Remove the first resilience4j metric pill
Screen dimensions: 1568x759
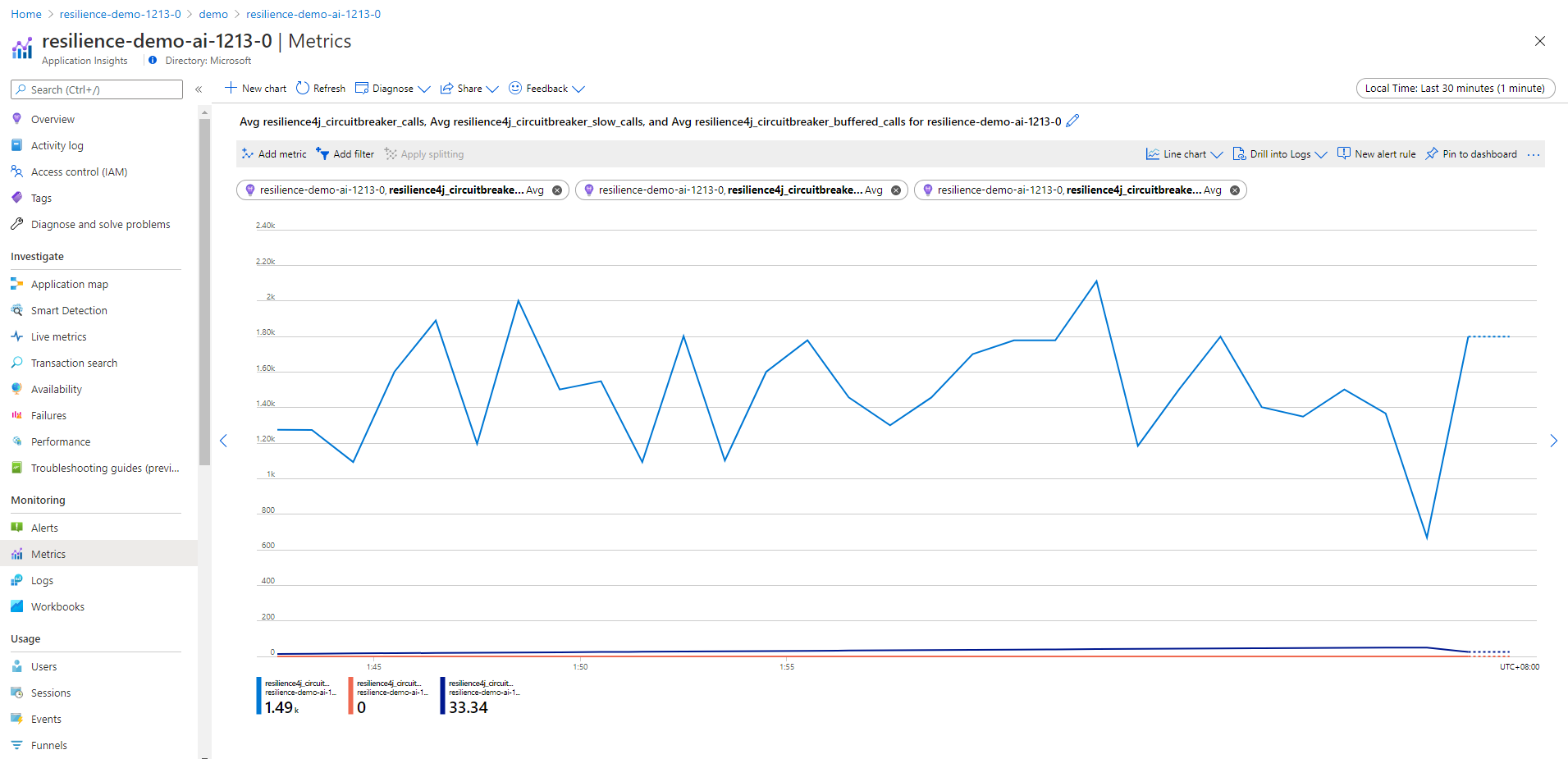[x=557, y=190]
